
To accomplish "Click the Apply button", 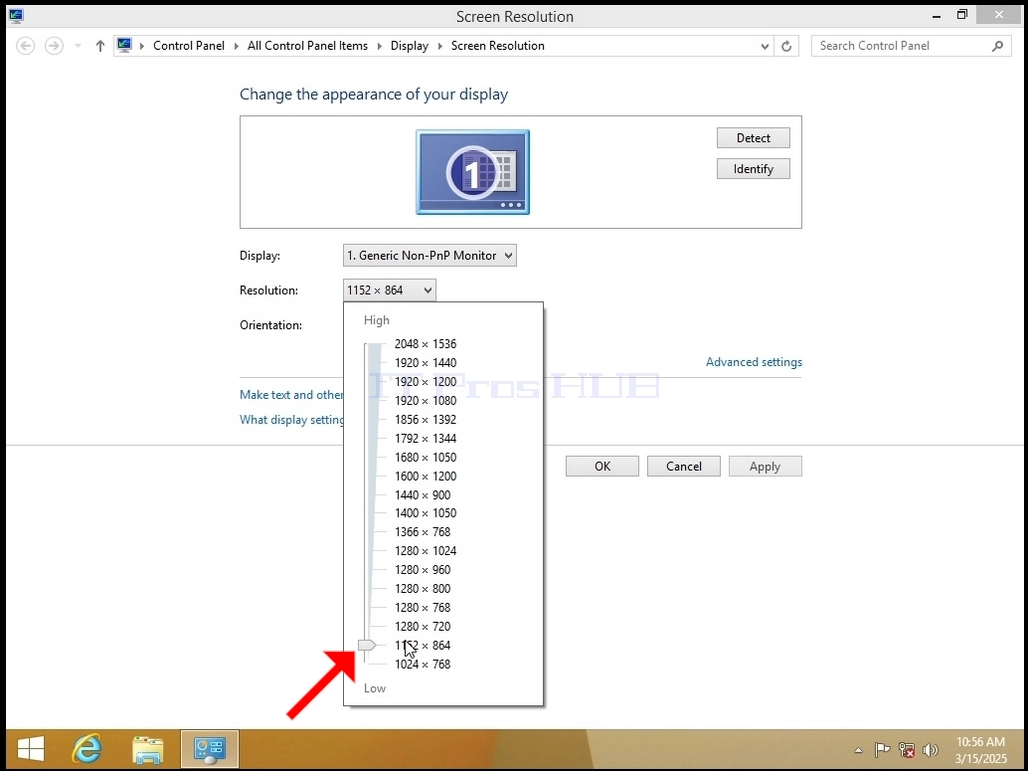I will coord(765,466).
